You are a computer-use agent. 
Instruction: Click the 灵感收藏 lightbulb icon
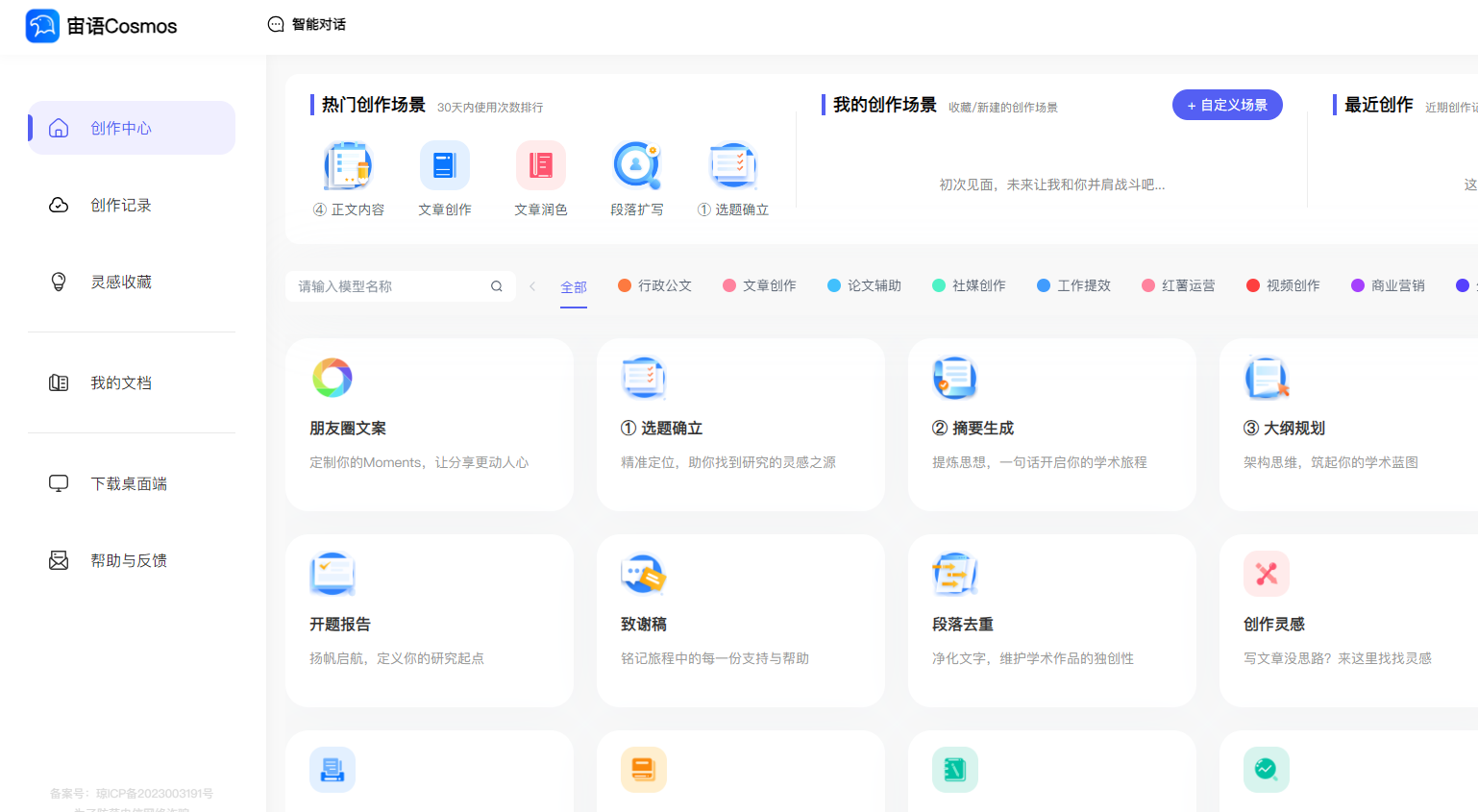(59, 281)
